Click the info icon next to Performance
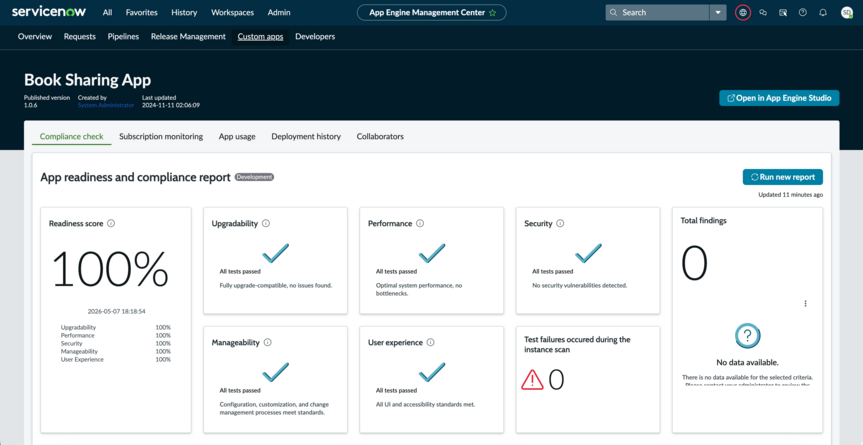Screen dimensions: 863x445 click(420, 223)
